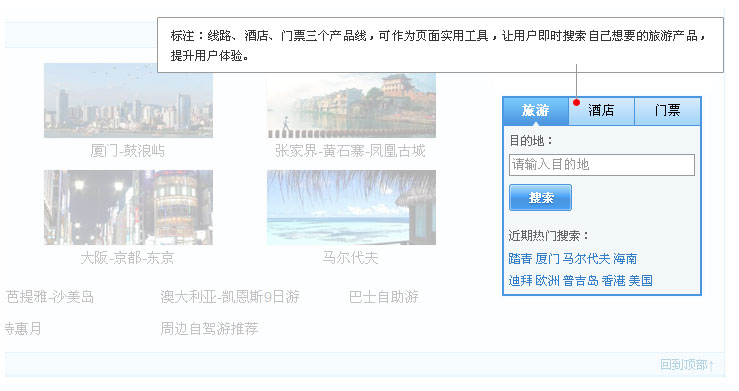Open the 踏青 hot search link
The width and height of the screenshot is (739, 391).
(x=520, y=259)
